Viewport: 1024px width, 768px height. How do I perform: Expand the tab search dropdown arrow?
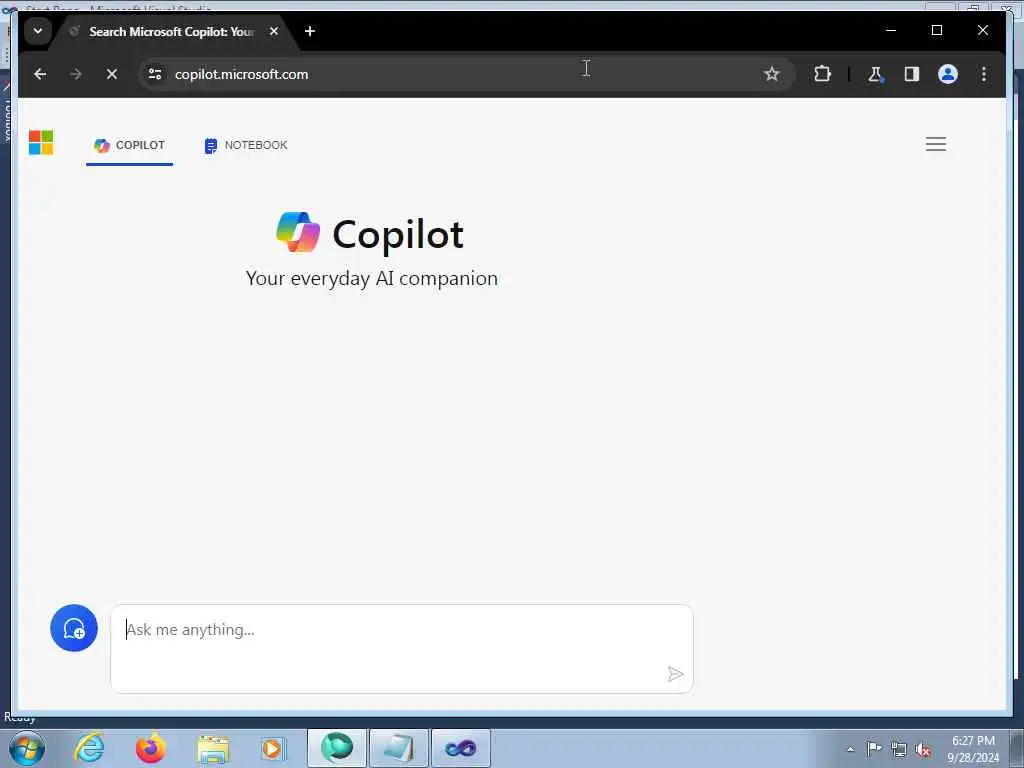[x=38, y=31]
